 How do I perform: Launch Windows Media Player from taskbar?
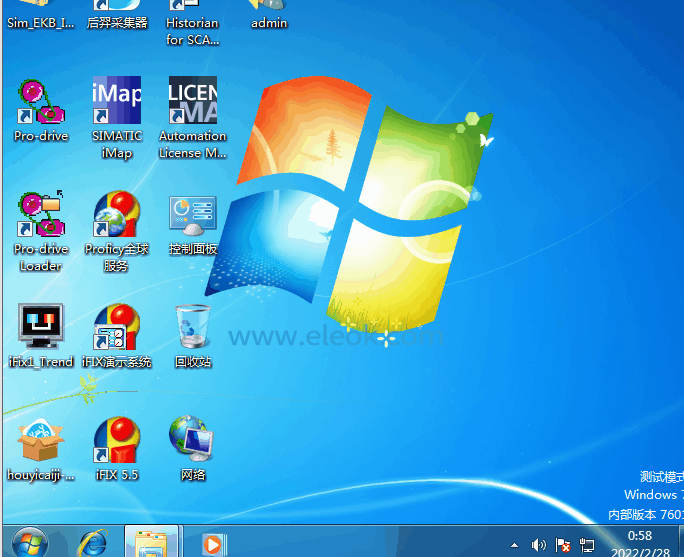[x=213, y=544]
